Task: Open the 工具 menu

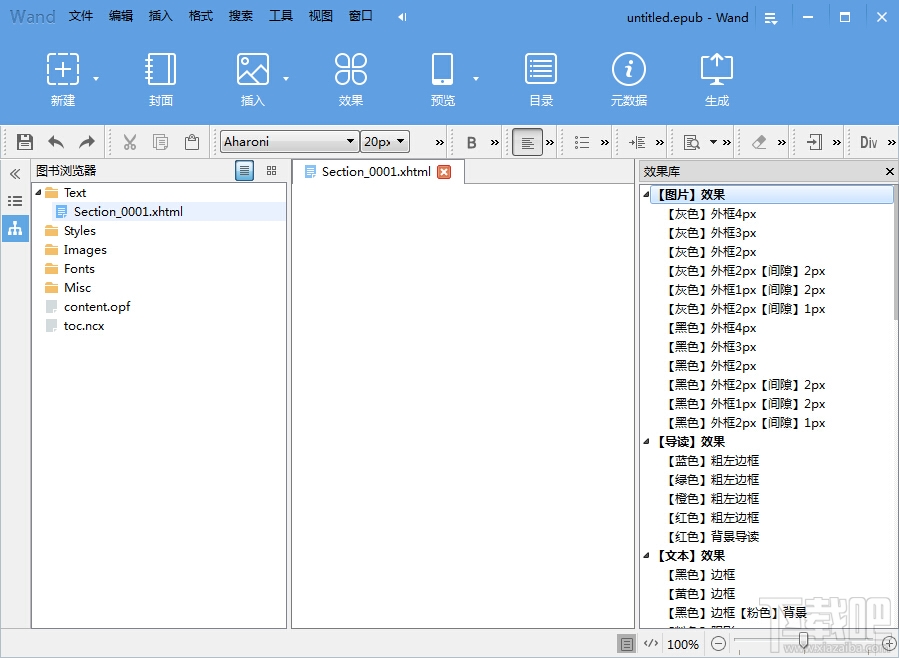Action: pos(281,16)
